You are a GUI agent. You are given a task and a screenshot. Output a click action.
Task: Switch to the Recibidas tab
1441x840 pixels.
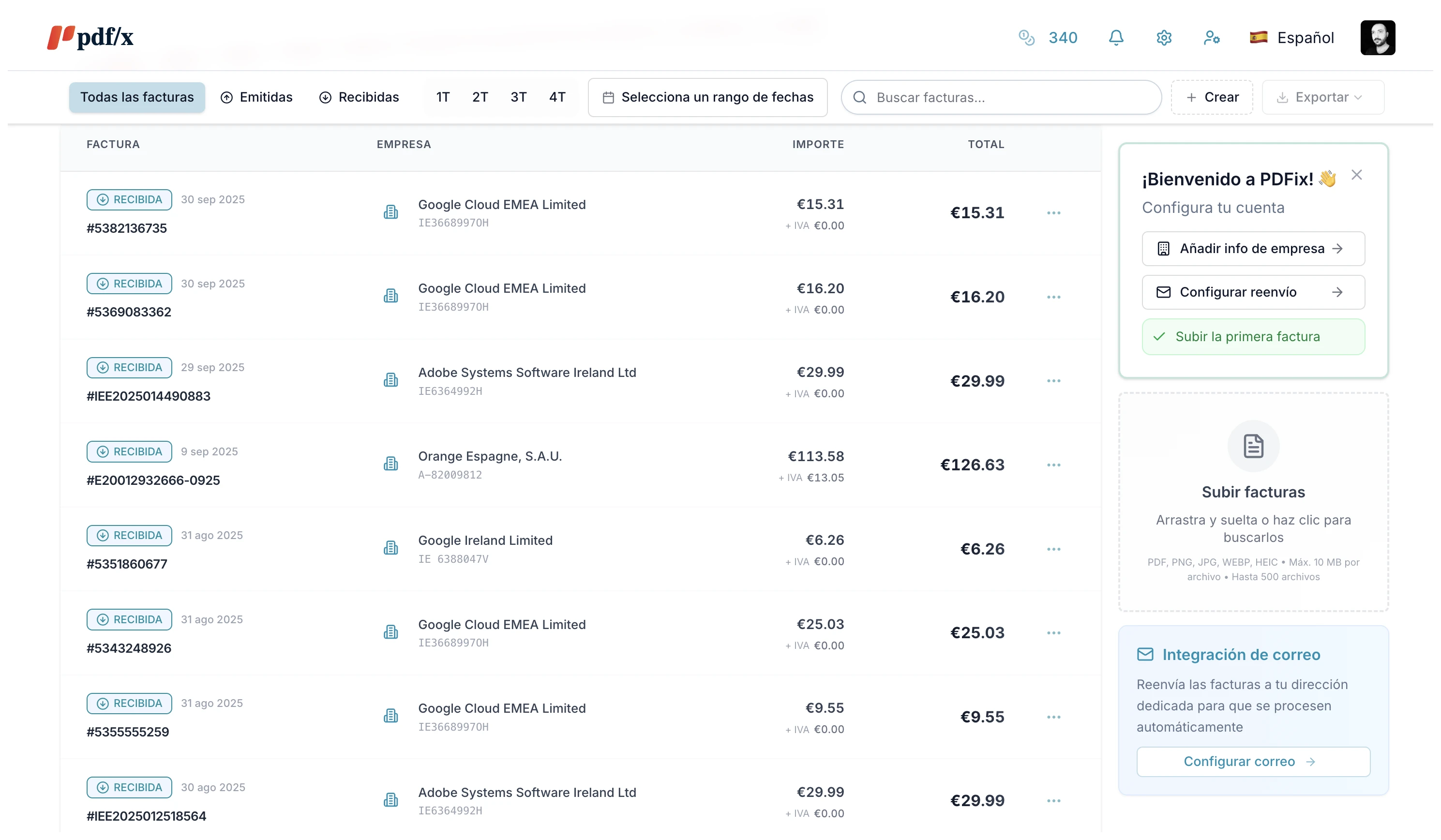pos(359,97)
